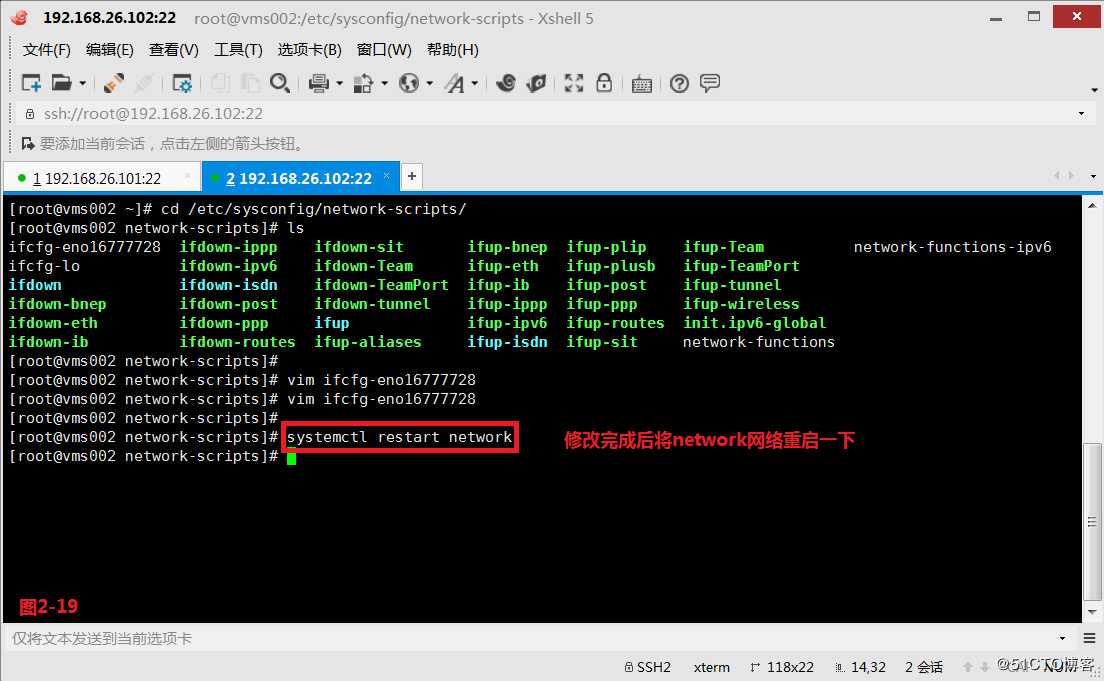Open the sessions folder icon

(61, 83)
